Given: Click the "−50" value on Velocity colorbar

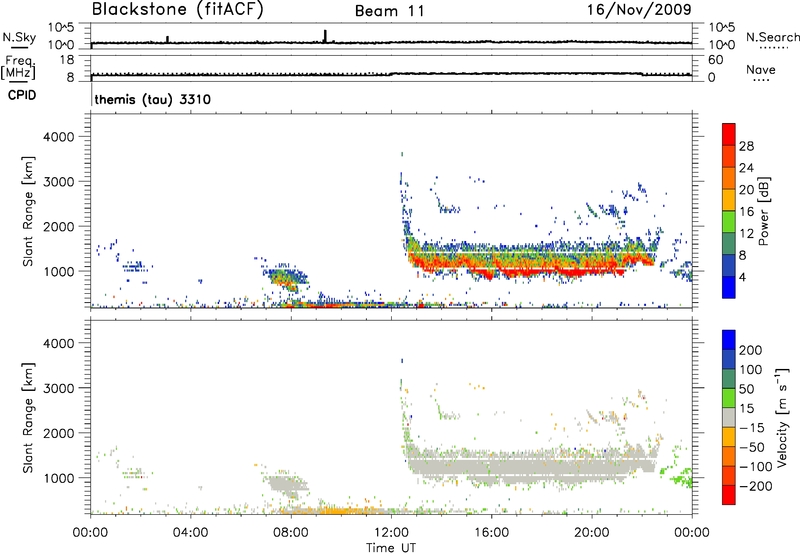Looking at the screenshot, I should [x=752, y=447].
